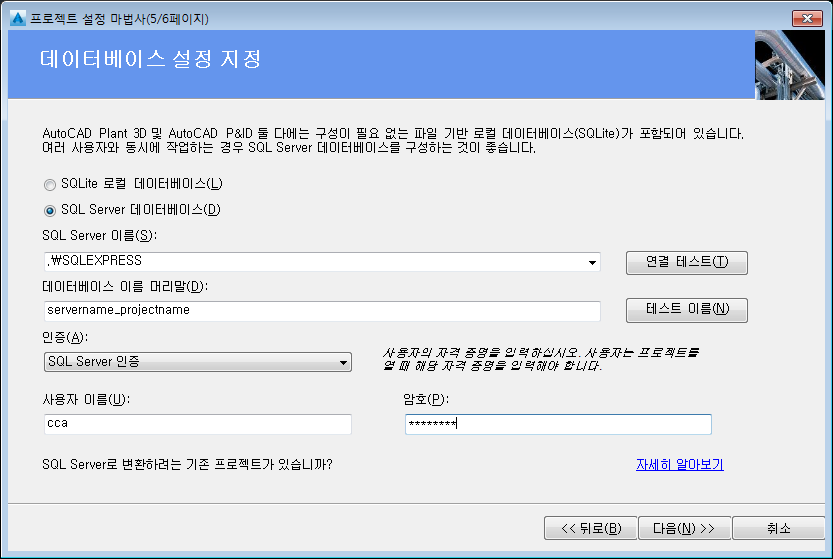Click the piping image in the header
Image resolution: width=833 pixels, height=559 pixels.
point(789,65)
